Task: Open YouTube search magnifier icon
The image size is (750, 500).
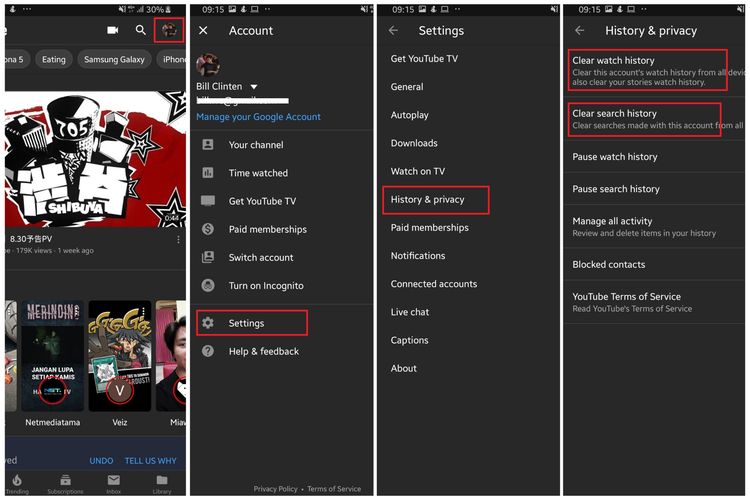Action: [140, 30]
